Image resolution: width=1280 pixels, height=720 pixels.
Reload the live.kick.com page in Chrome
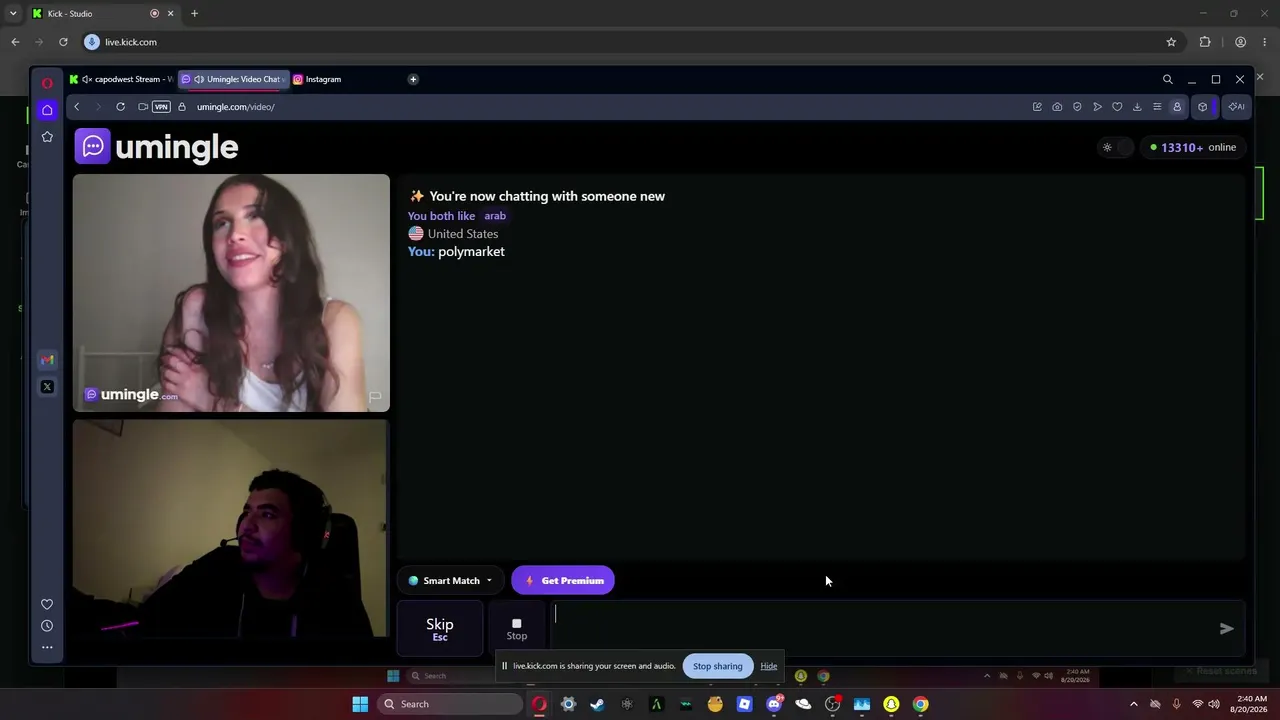pos(63,42)
